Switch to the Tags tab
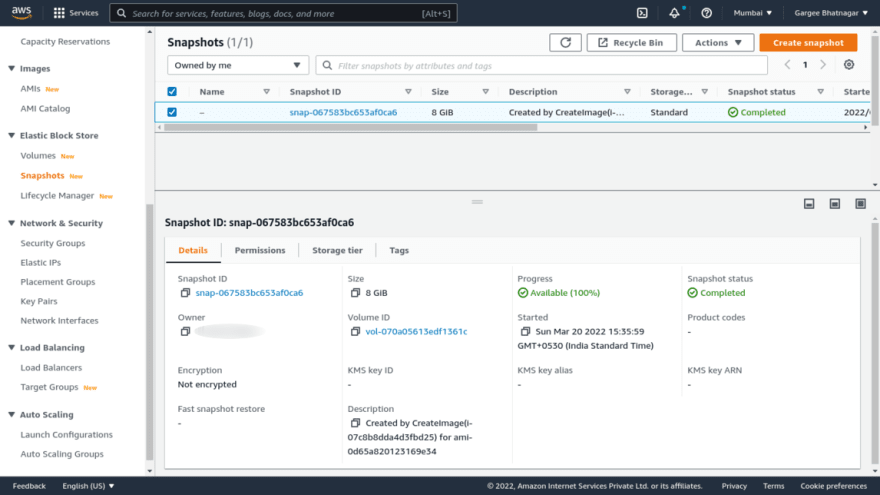The image size is (880, 495). pyautogui.click(x=399, y=250)
